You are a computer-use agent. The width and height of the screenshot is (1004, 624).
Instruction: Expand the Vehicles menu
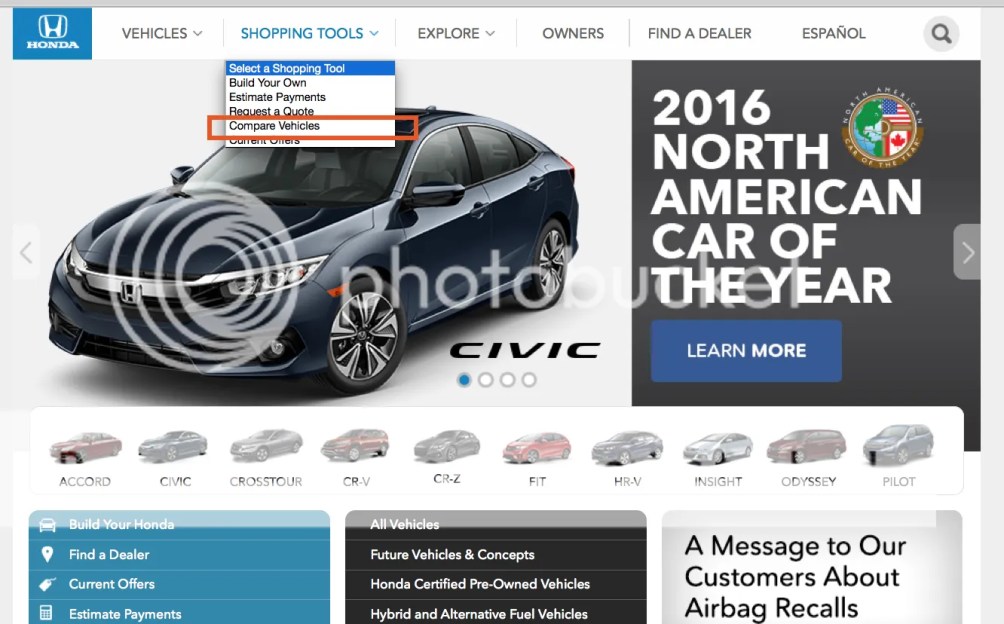point(162,33)
